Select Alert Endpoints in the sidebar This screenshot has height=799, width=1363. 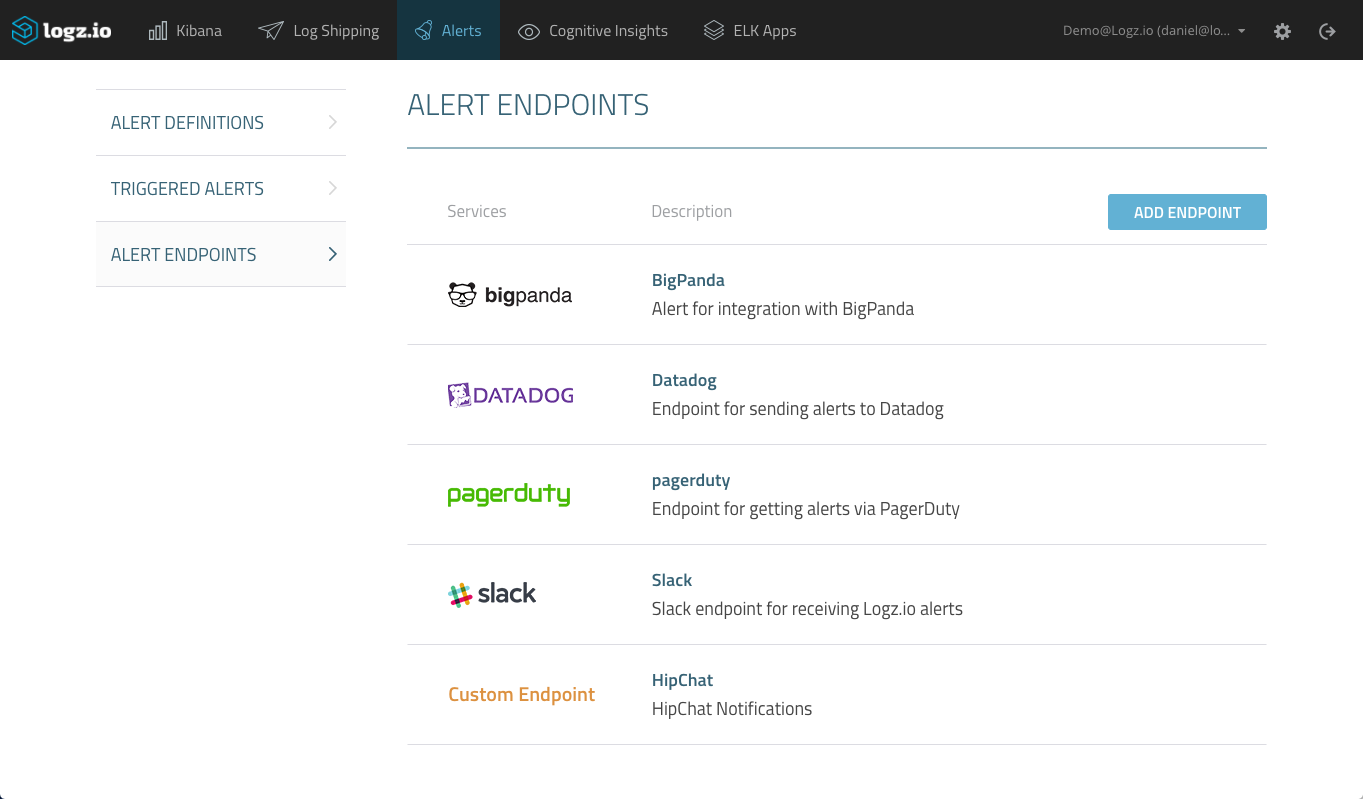coord(221,255)
